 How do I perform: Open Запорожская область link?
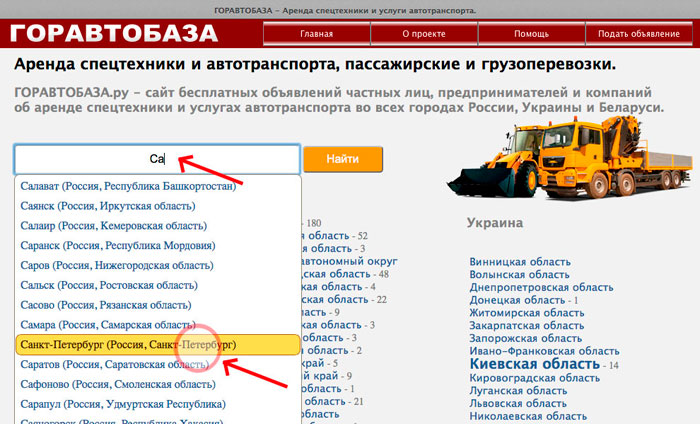tap(525, 338)
